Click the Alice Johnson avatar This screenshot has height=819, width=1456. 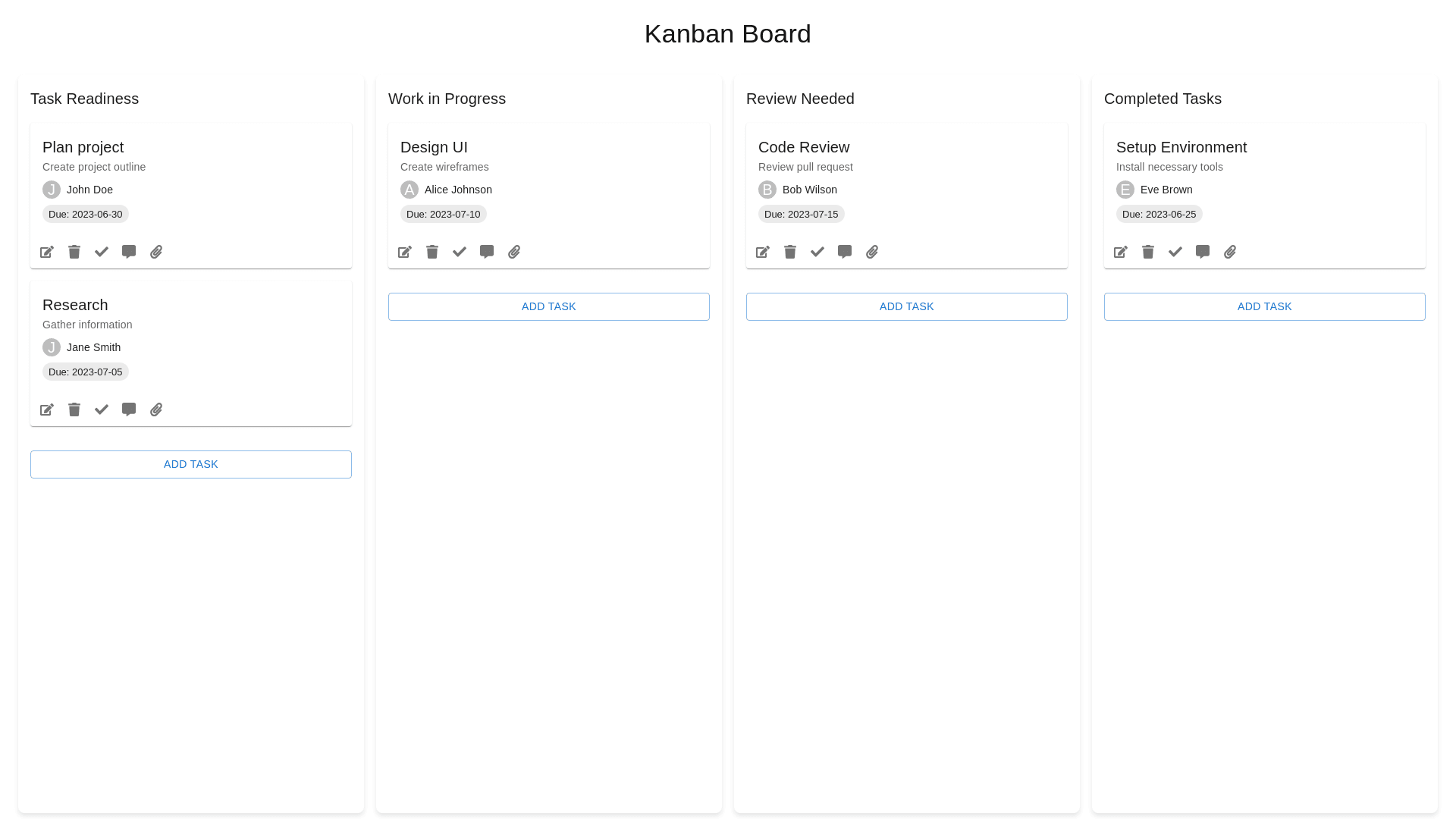coord(409,190)
